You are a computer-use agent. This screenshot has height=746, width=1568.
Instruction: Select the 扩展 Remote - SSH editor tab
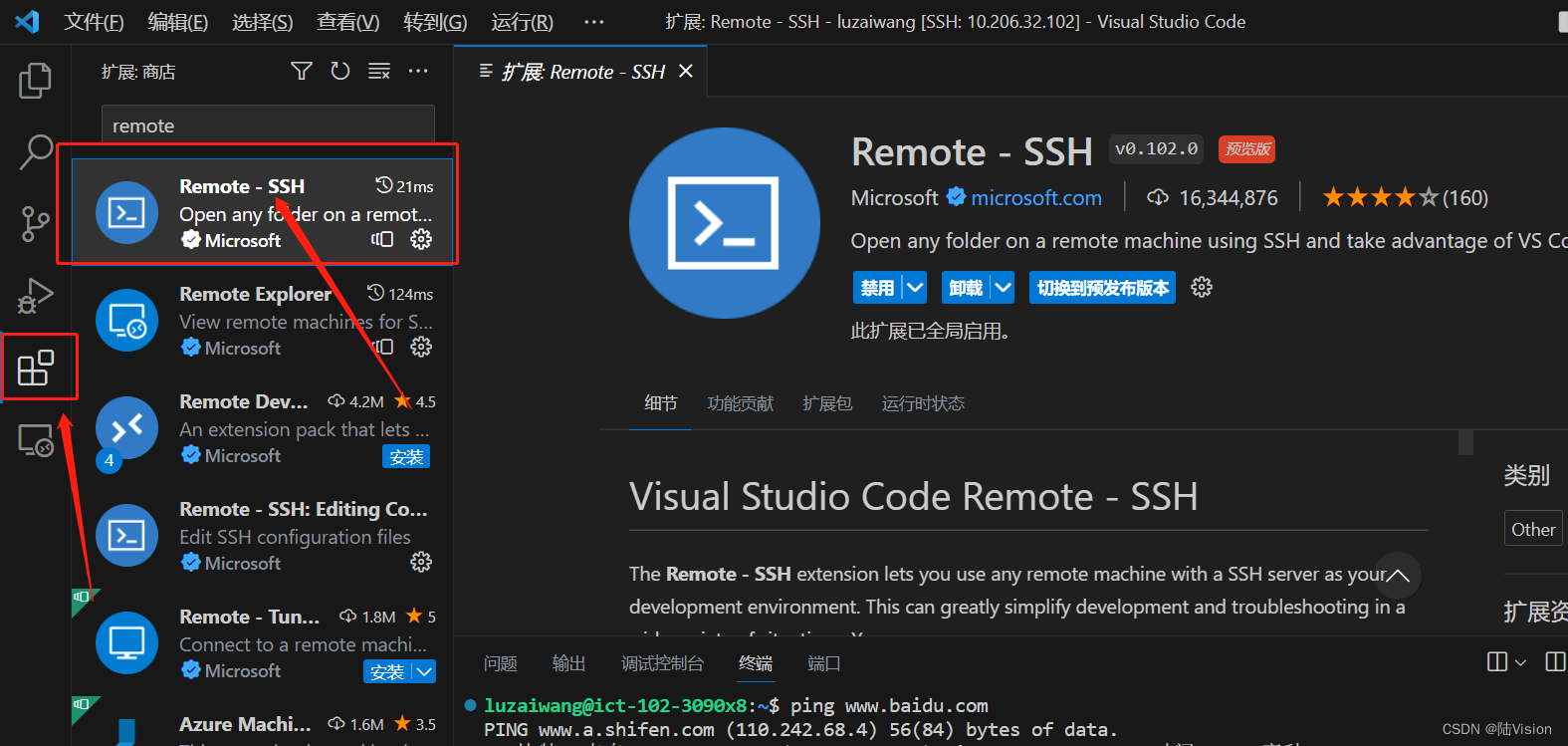tap(580, 72)
